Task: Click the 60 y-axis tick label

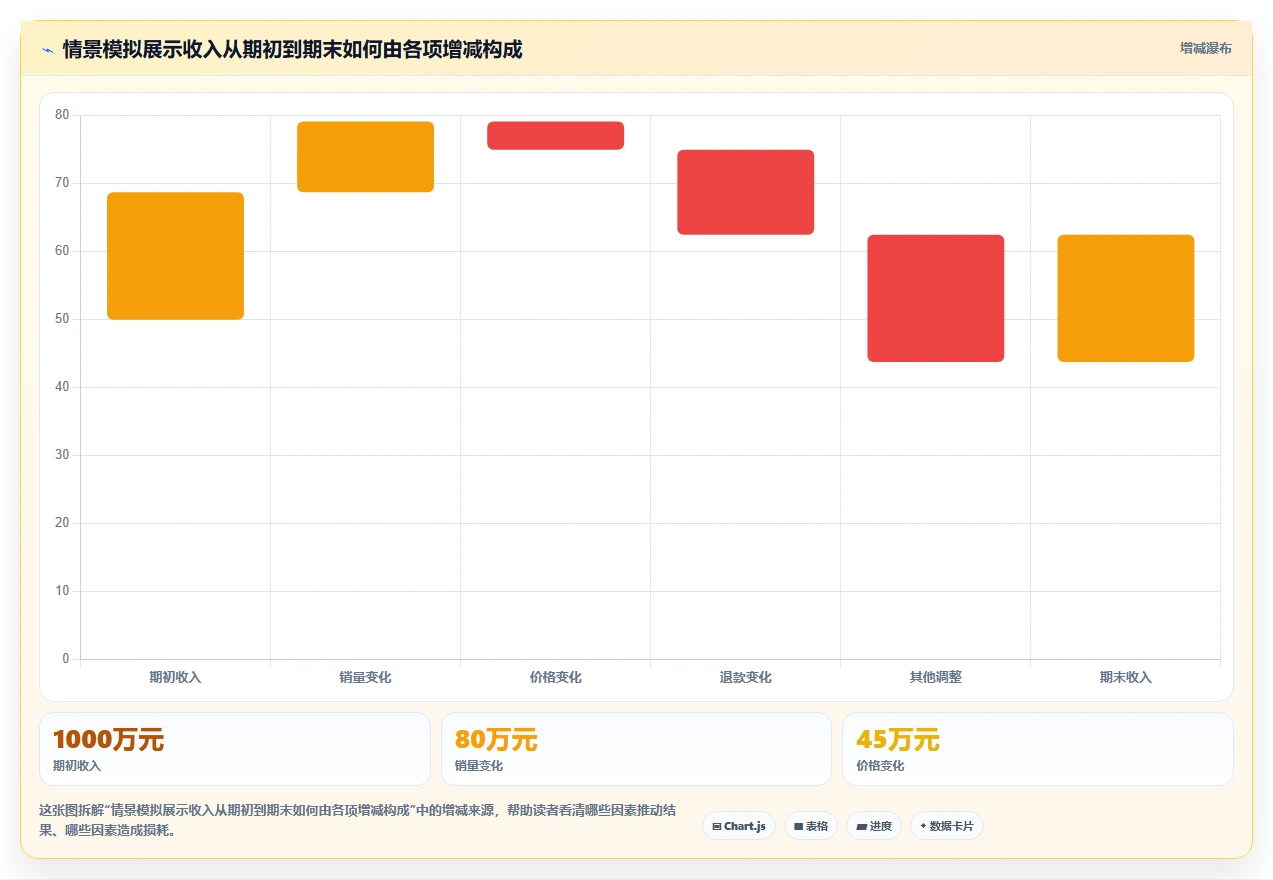Action: pyautogui.click(x=62, y=251)
